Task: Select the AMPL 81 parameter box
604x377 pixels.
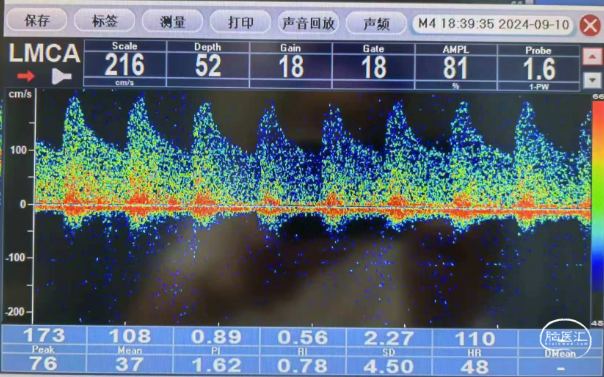Action: pyautogui.click(x=456, y=67)
